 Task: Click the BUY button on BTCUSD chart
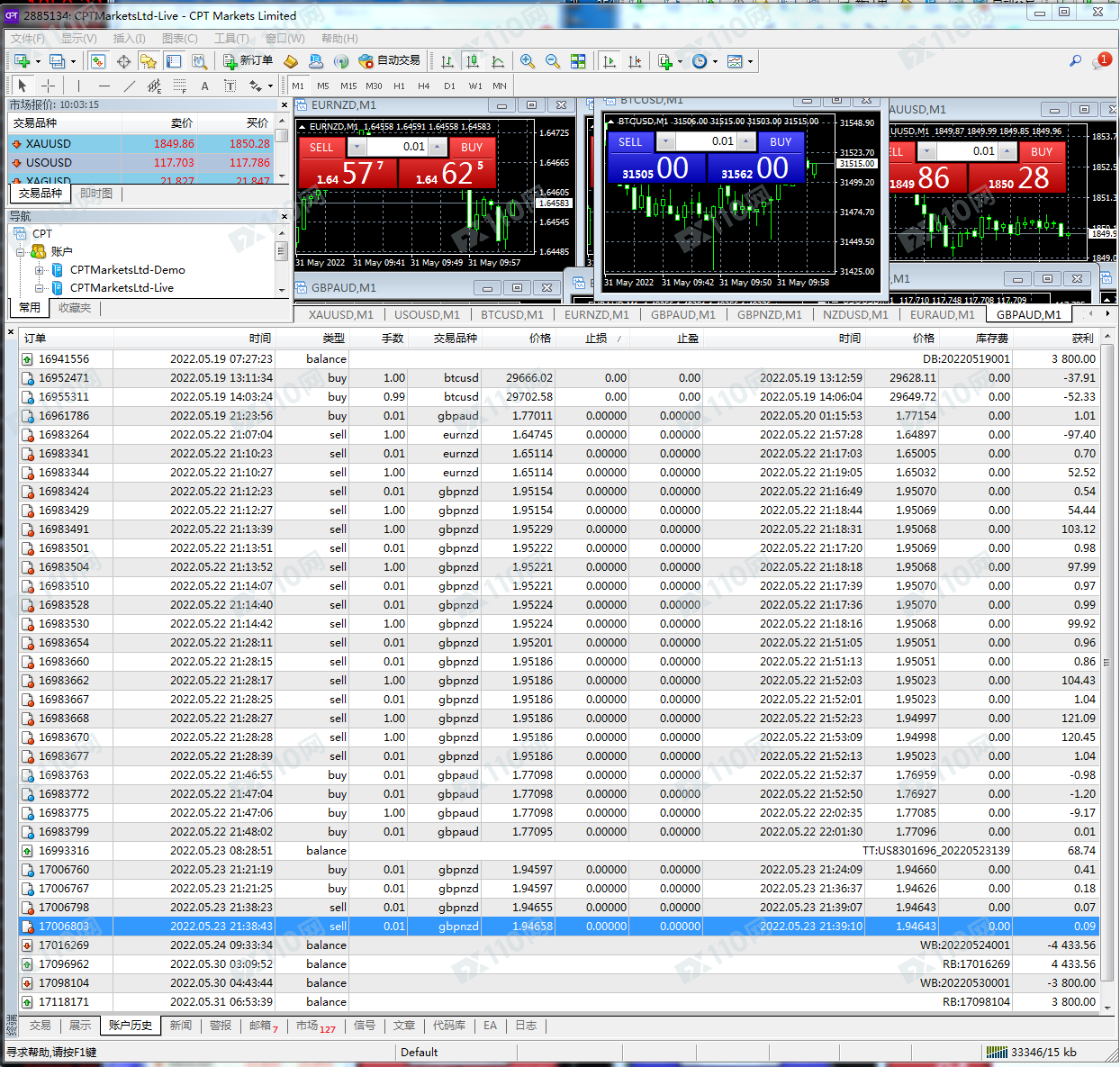point(781,142)
